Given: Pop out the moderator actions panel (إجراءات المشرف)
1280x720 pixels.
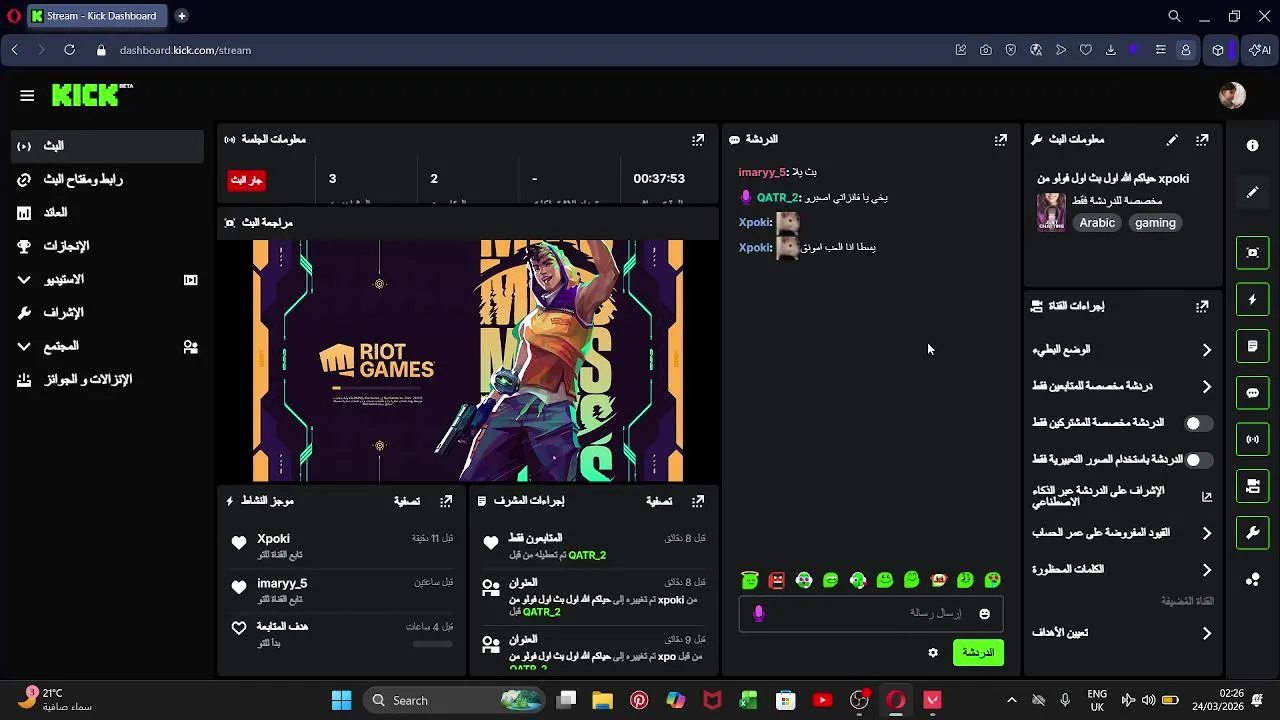Looking at the screenshot, I should [698, 501].
